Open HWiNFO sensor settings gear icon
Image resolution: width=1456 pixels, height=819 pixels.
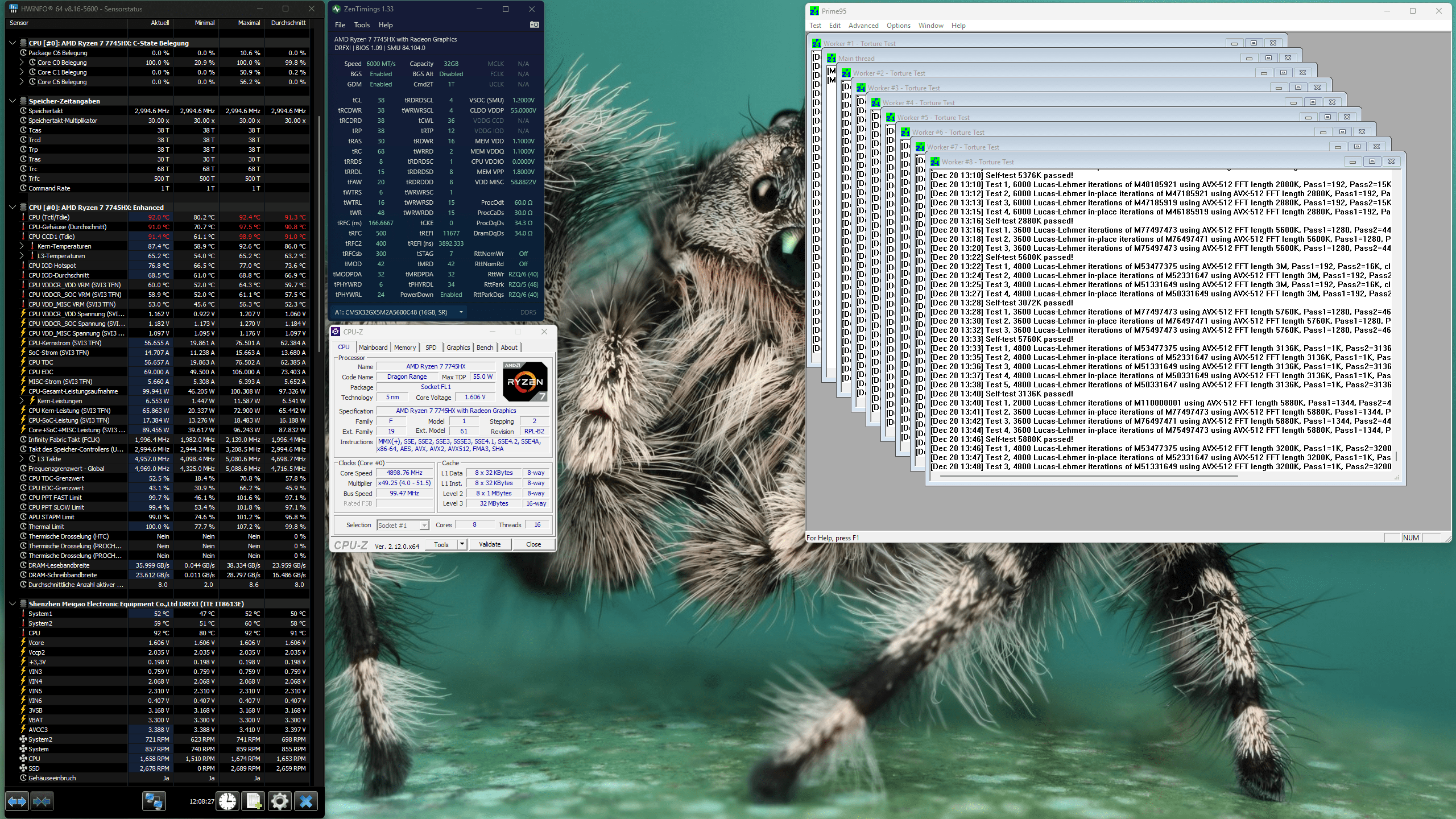(279, 801)
